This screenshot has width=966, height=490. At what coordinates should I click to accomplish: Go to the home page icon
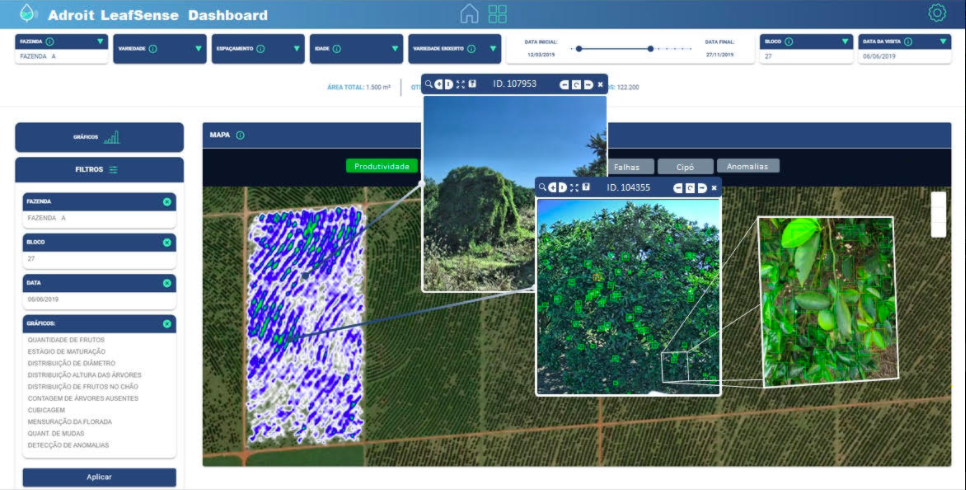[469, 14]
